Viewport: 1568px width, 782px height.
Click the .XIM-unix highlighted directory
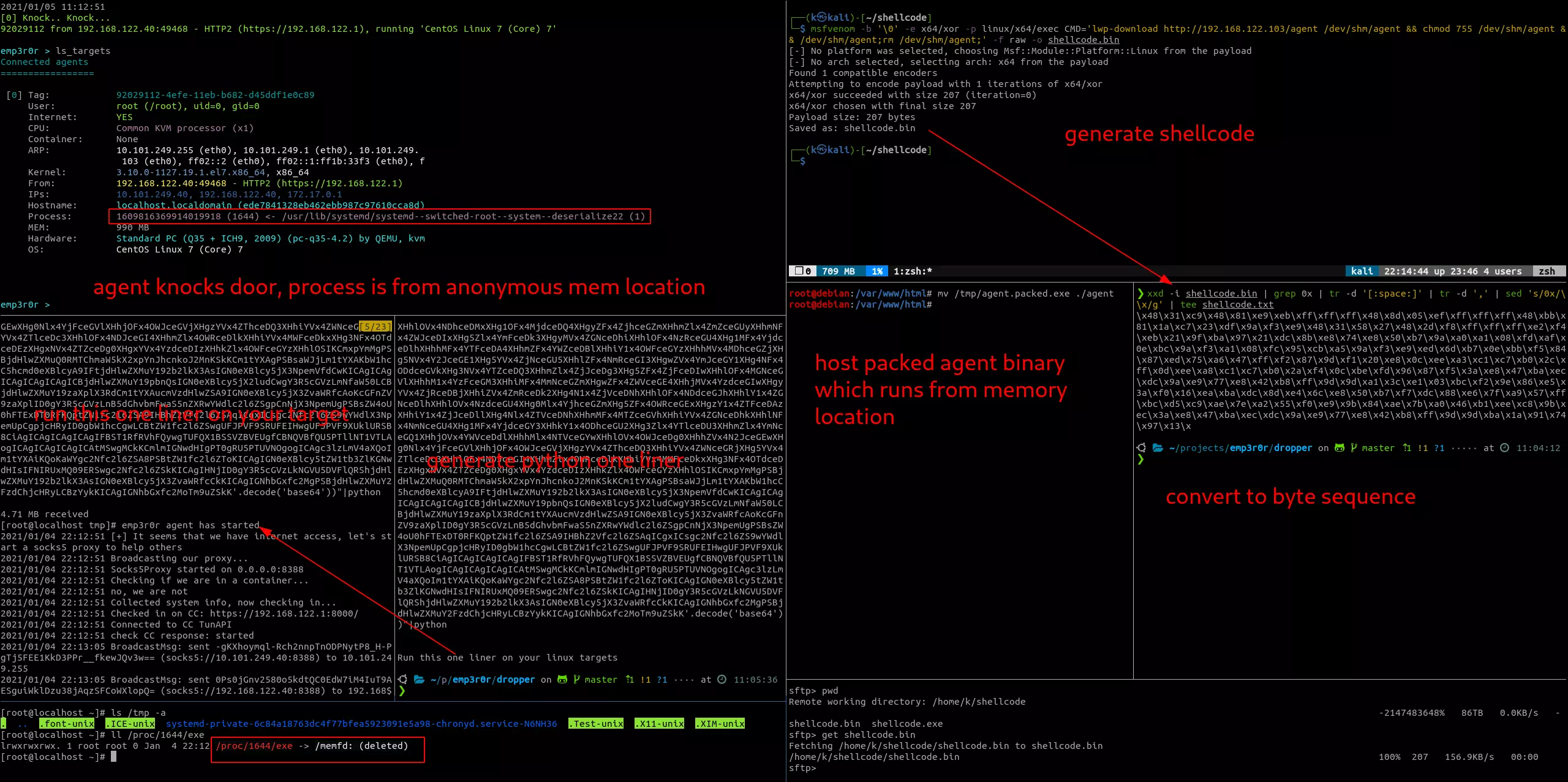(x=720, y=724)
